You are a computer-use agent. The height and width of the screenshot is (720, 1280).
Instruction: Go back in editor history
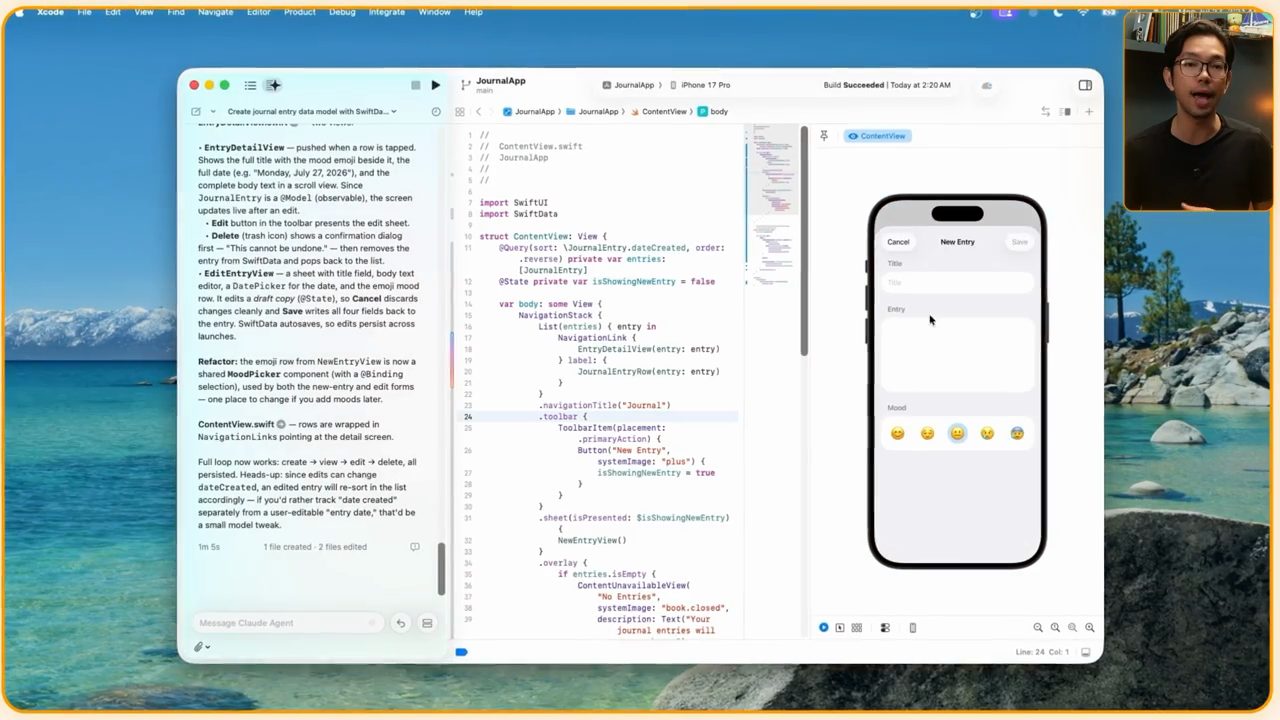pos(479,112)
